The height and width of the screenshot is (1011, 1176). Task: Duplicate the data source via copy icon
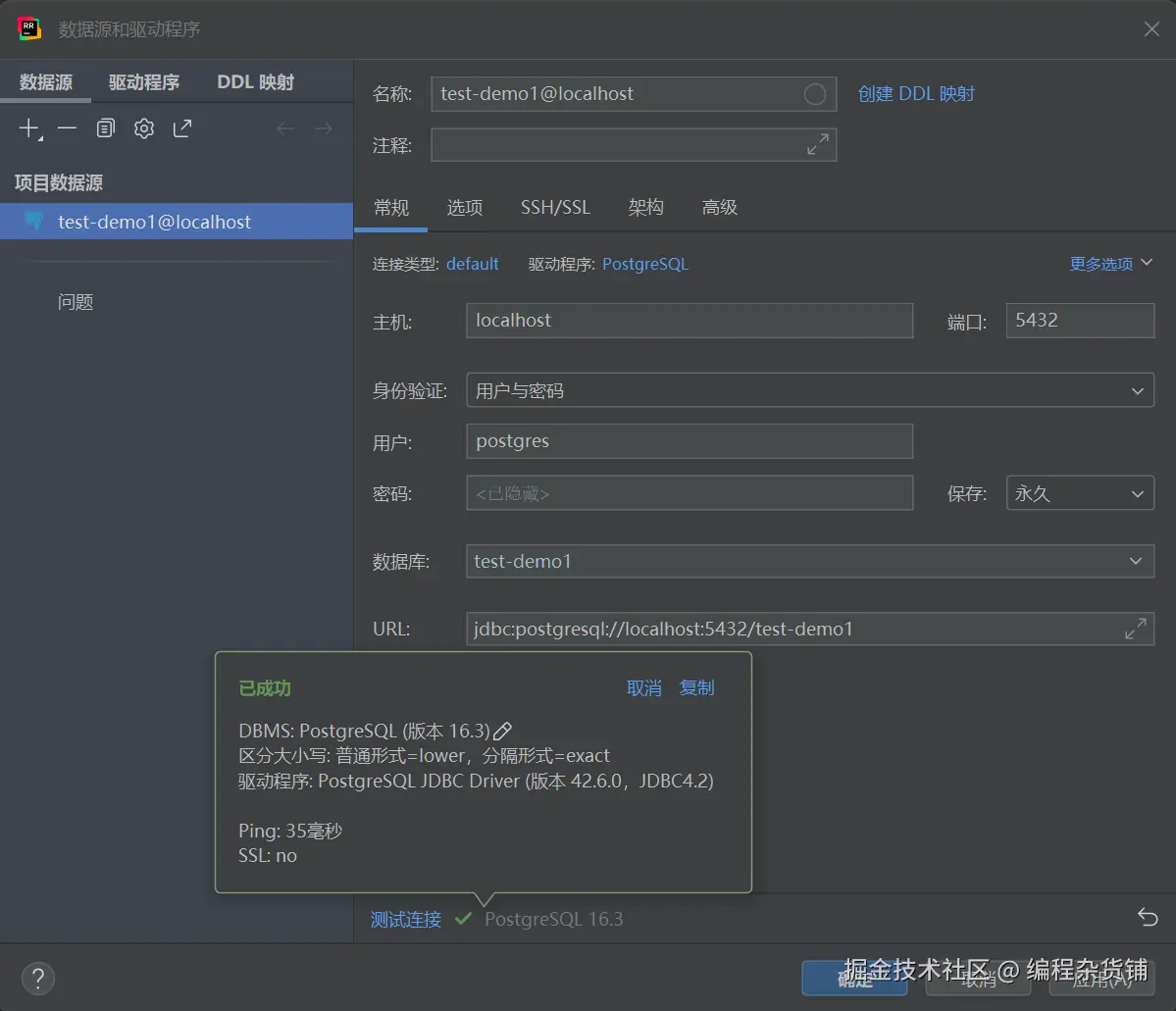tap(105, 128)
